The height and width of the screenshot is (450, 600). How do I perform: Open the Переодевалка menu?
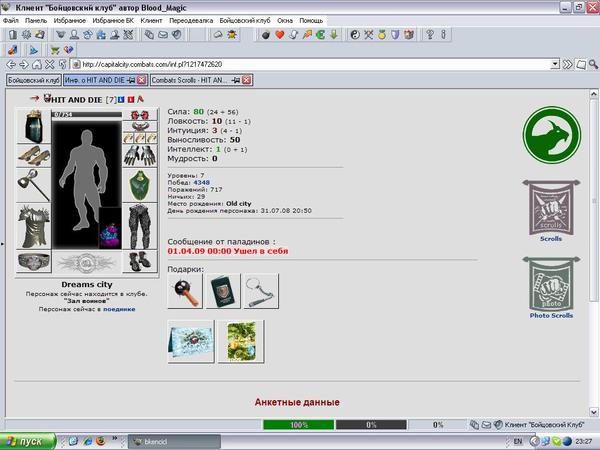191,21
